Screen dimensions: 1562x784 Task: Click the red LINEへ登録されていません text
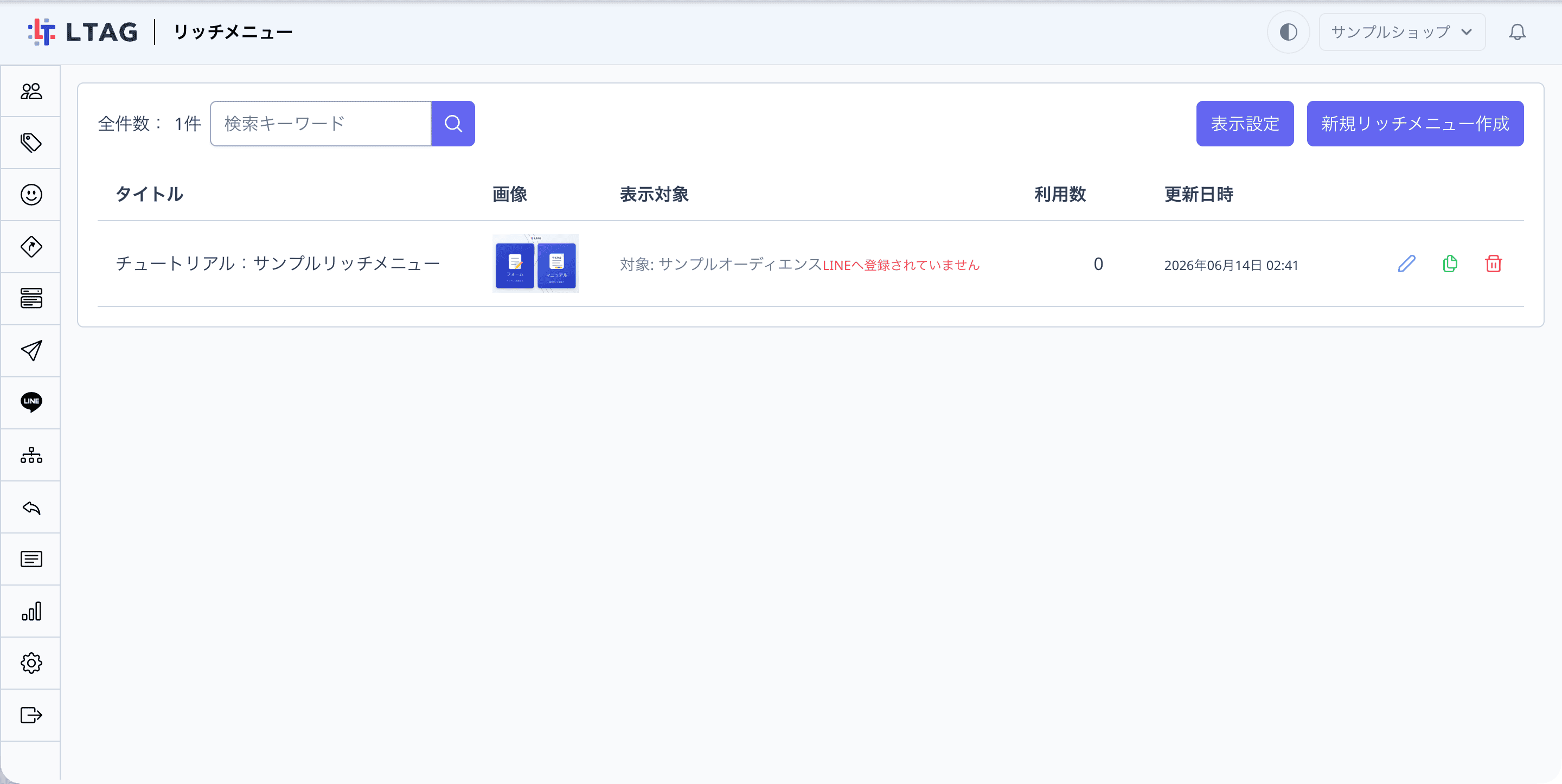click(x=901, y=265)
